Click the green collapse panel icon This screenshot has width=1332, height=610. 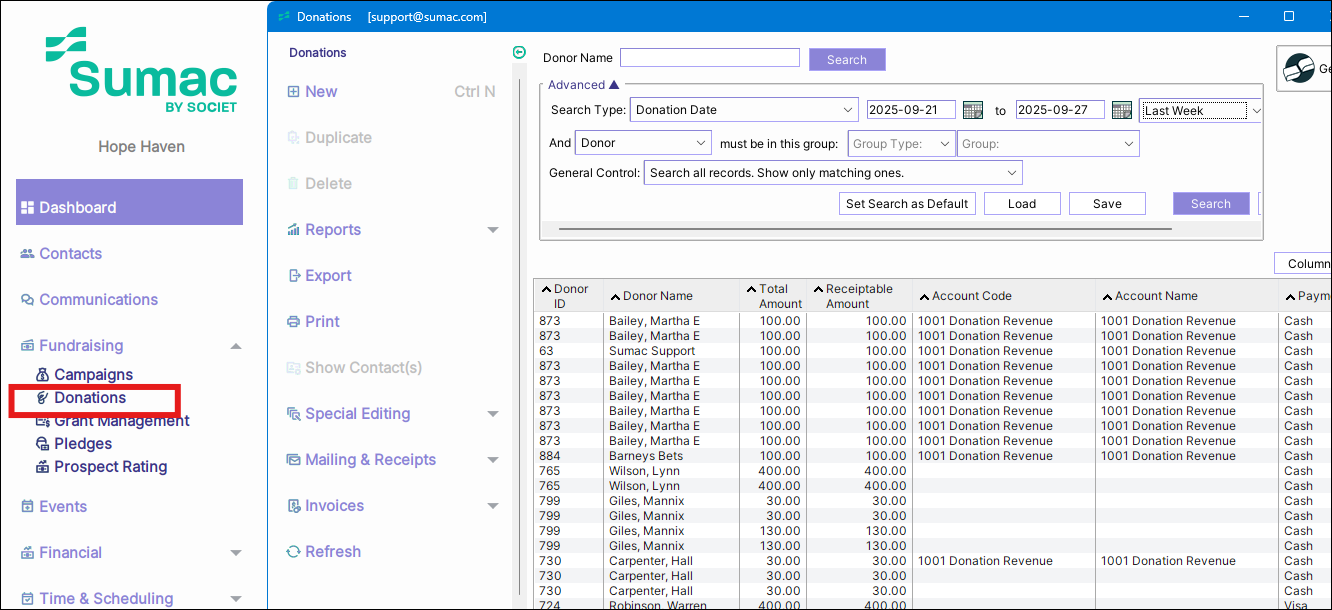519,53
